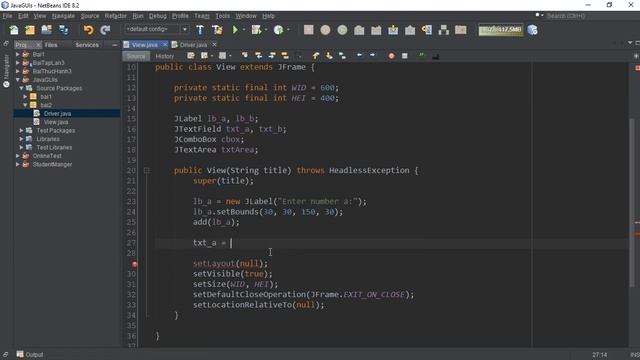Image resolution: width=640 pixels, height=360 pixels.
Task: Toggle the History view button
Action: click(165, 56)
